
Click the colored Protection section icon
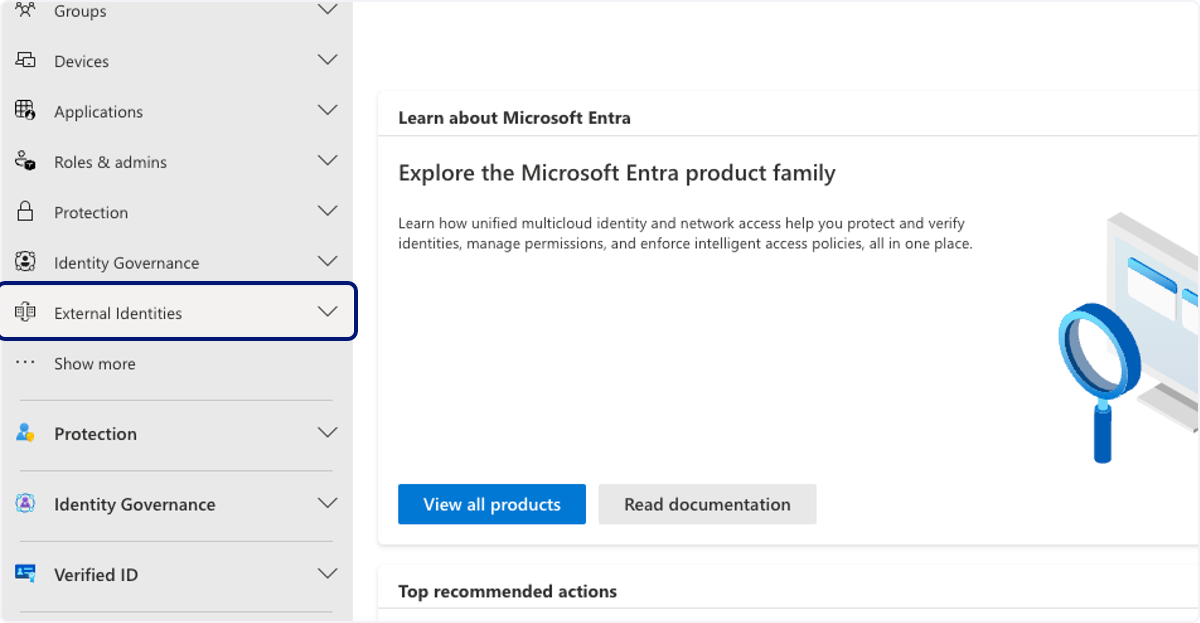pos(25,433)
